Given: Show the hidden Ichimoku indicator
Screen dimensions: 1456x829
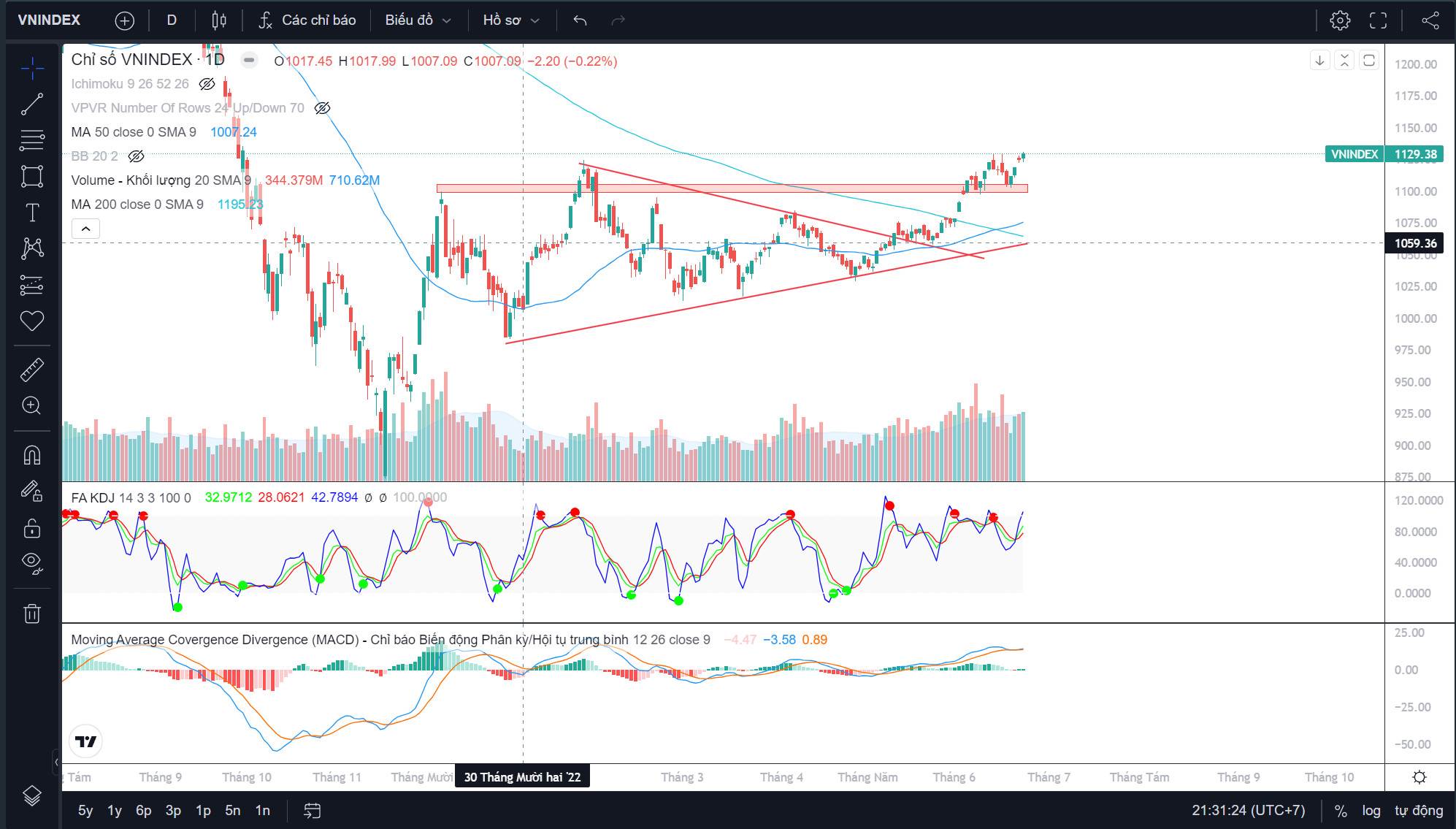Looking at the screenshot, I should click(207, 84).
